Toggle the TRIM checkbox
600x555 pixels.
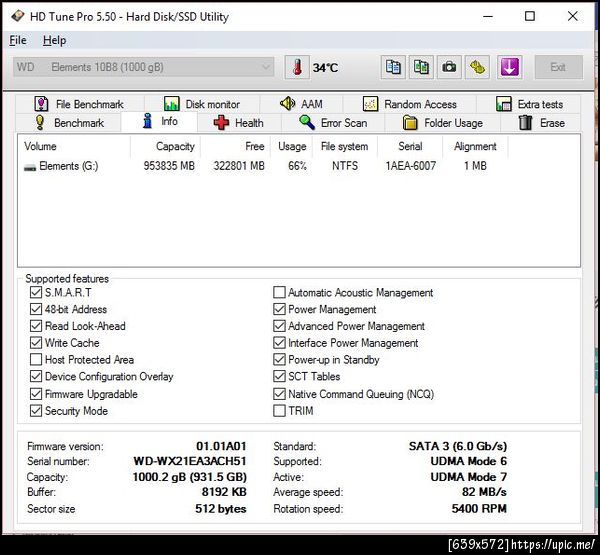(x=279, y=411)
